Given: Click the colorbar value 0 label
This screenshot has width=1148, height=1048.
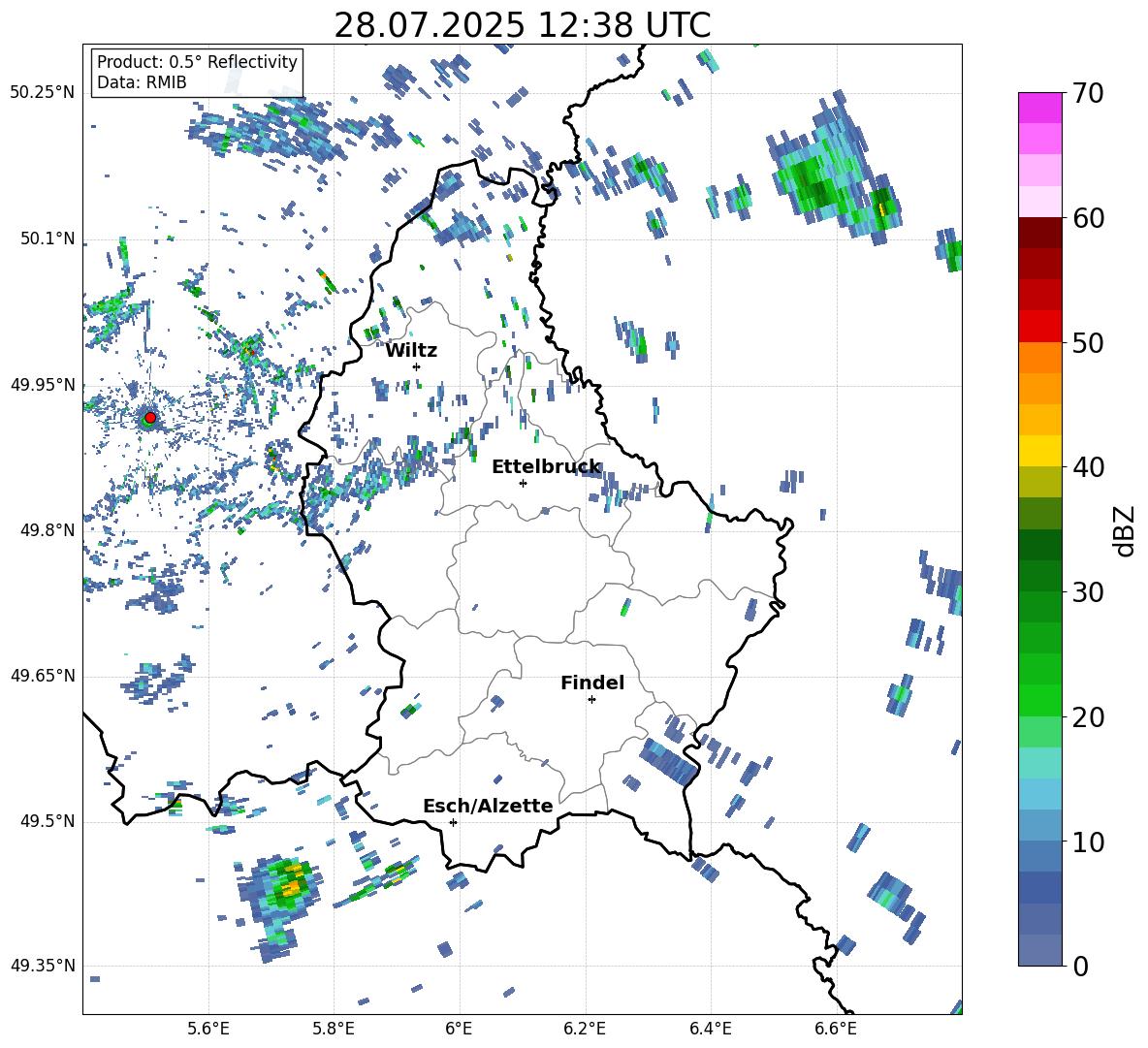Looking at the screenshot, I should point(1080,967).
